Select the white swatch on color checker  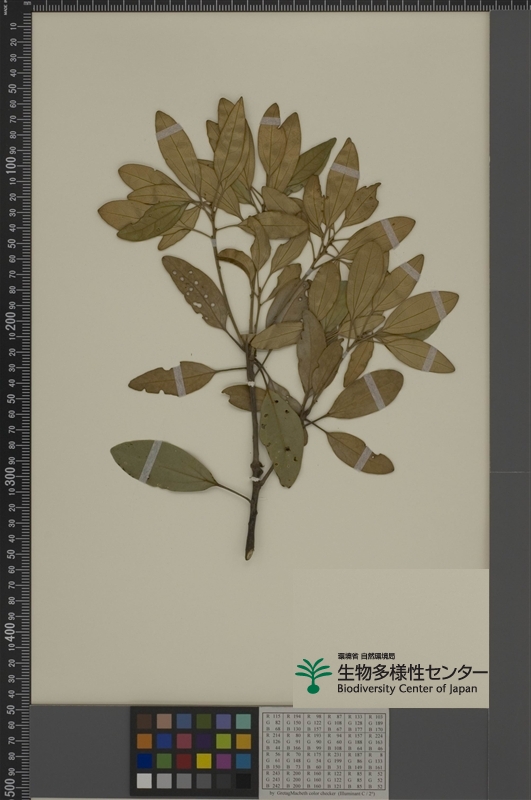click(144, 781)
